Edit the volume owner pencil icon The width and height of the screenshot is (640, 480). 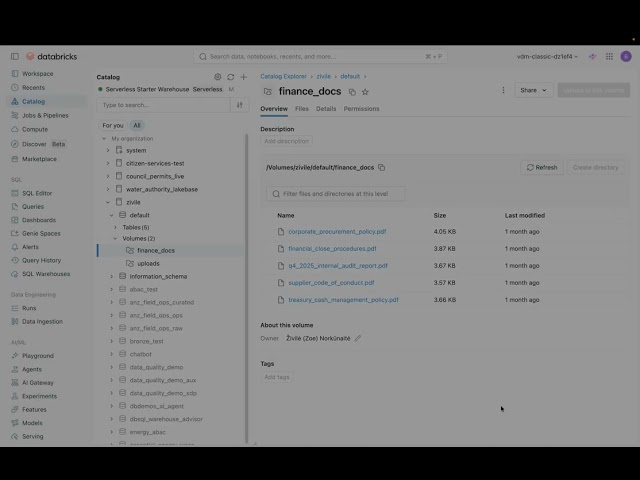358,338
